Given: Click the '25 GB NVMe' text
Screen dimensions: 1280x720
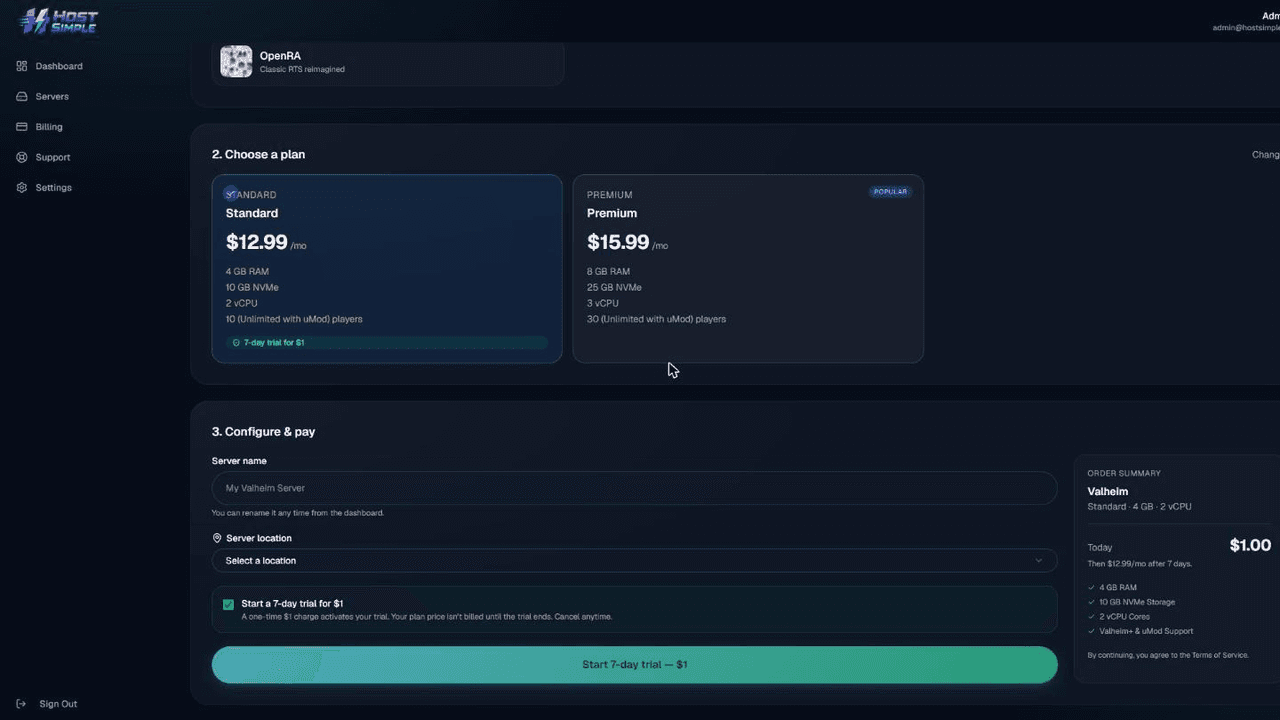Looking at the screenshot, I should [x=614, y=288].
